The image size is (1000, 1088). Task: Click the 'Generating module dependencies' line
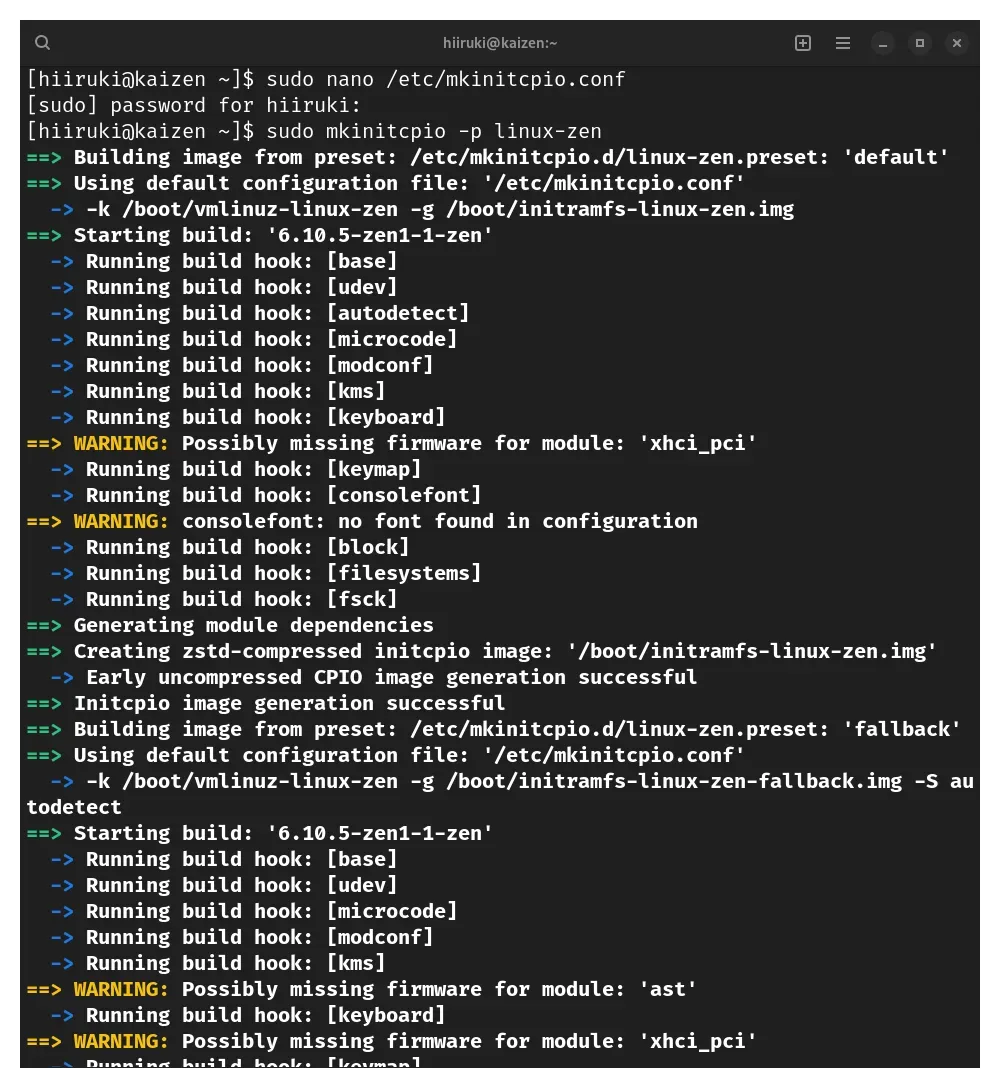pos(253,625)
